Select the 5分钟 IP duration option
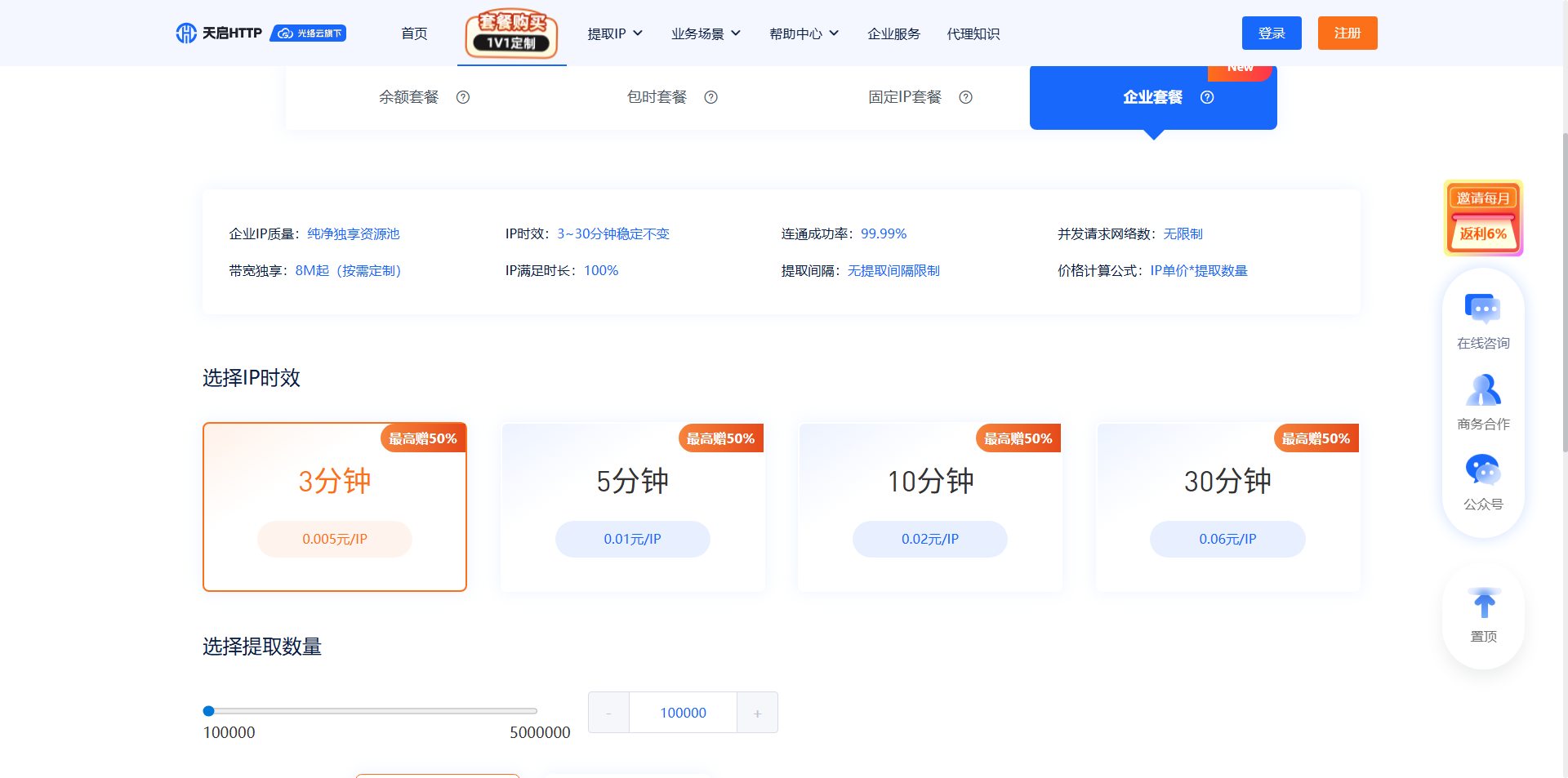Screen dimensions: 1568x778 [x=632, y=506]
